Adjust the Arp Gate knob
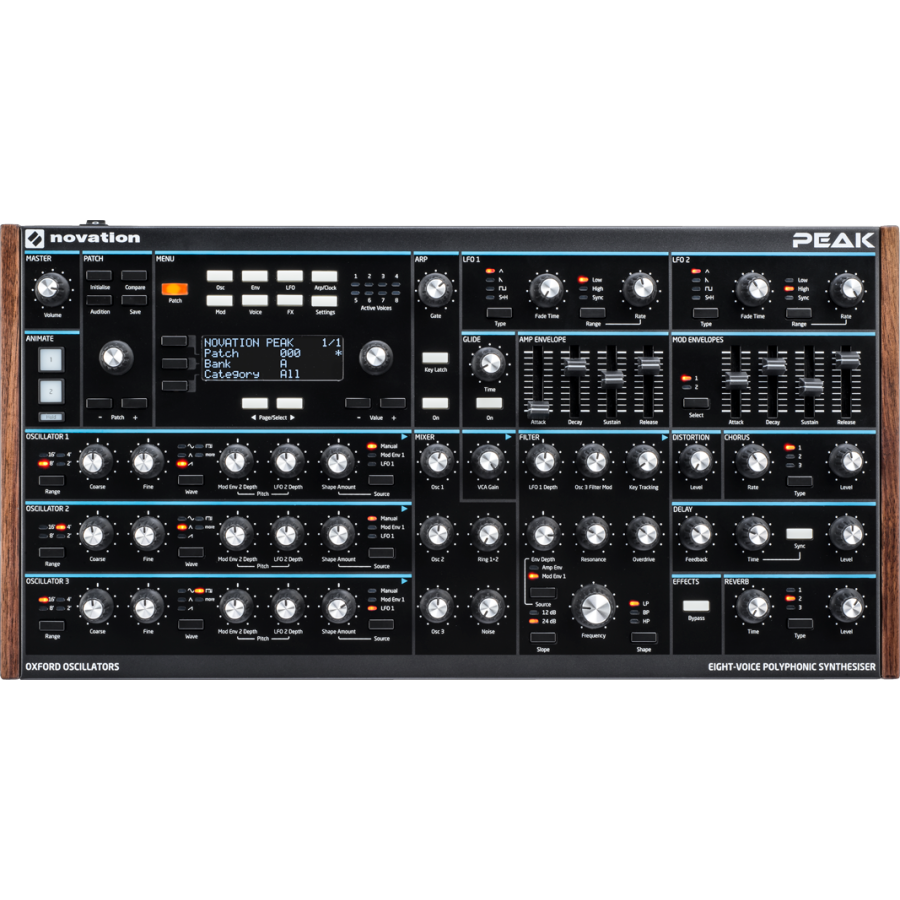The width and height of the screenshot is (900, 900). coord(435,289)
